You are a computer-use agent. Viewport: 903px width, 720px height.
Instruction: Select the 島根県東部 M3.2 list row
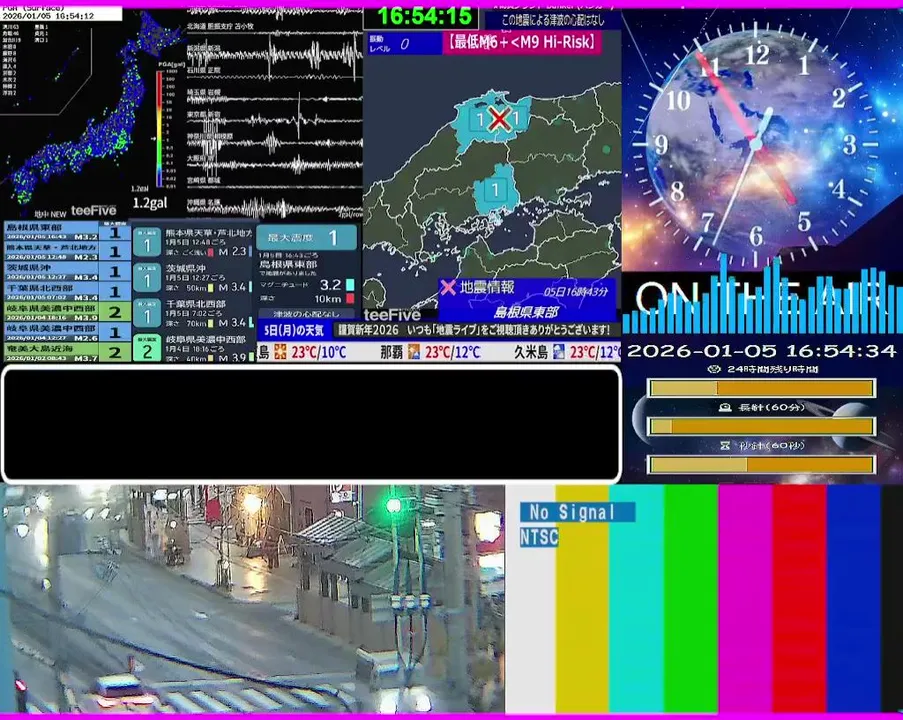pos(66,232)
